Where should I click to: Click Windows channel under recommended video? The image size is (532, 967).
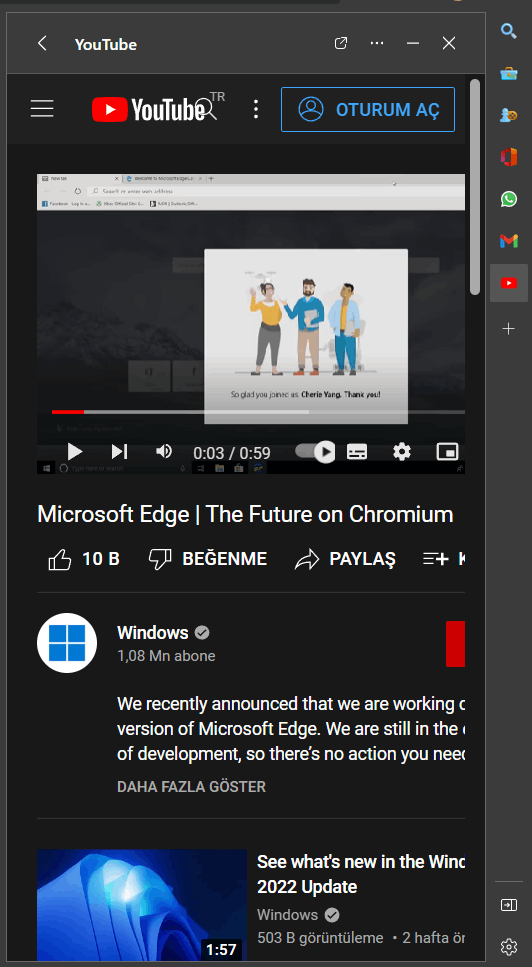[287, 915]
